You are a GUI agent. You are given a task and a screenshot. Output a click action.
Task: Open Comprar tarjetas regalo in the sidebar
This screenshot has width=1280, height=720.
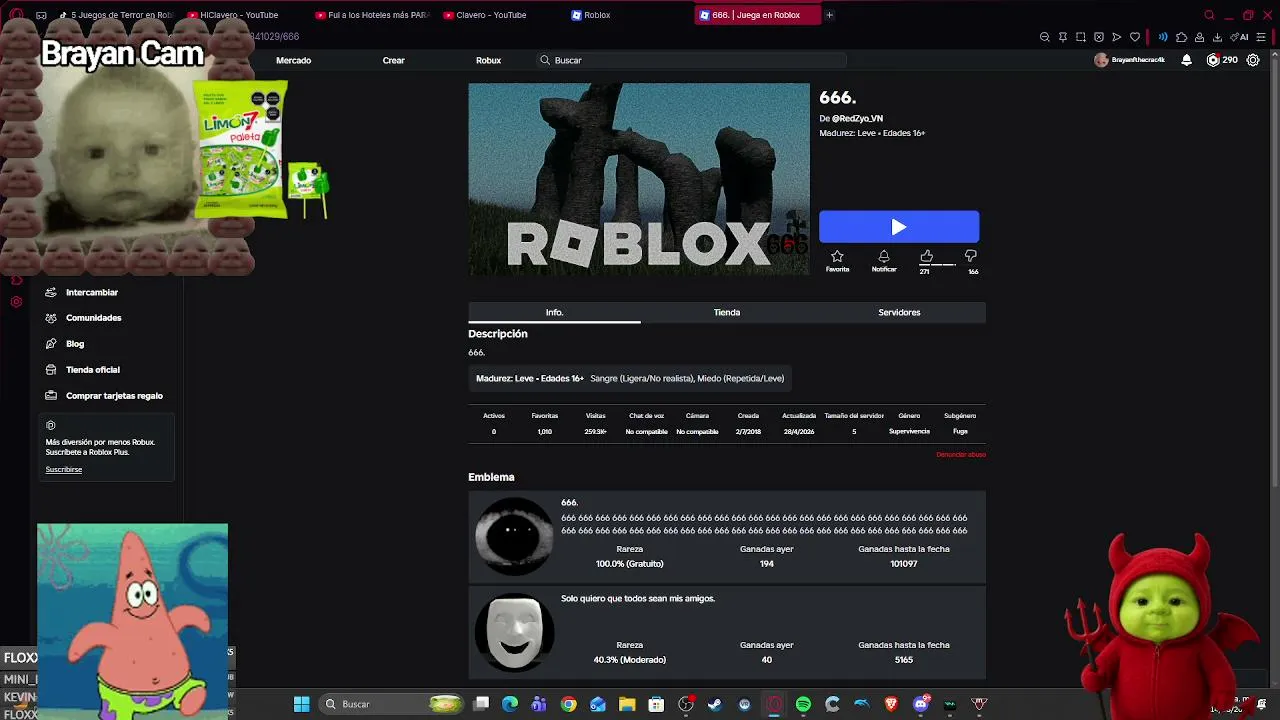click(114, 396)
